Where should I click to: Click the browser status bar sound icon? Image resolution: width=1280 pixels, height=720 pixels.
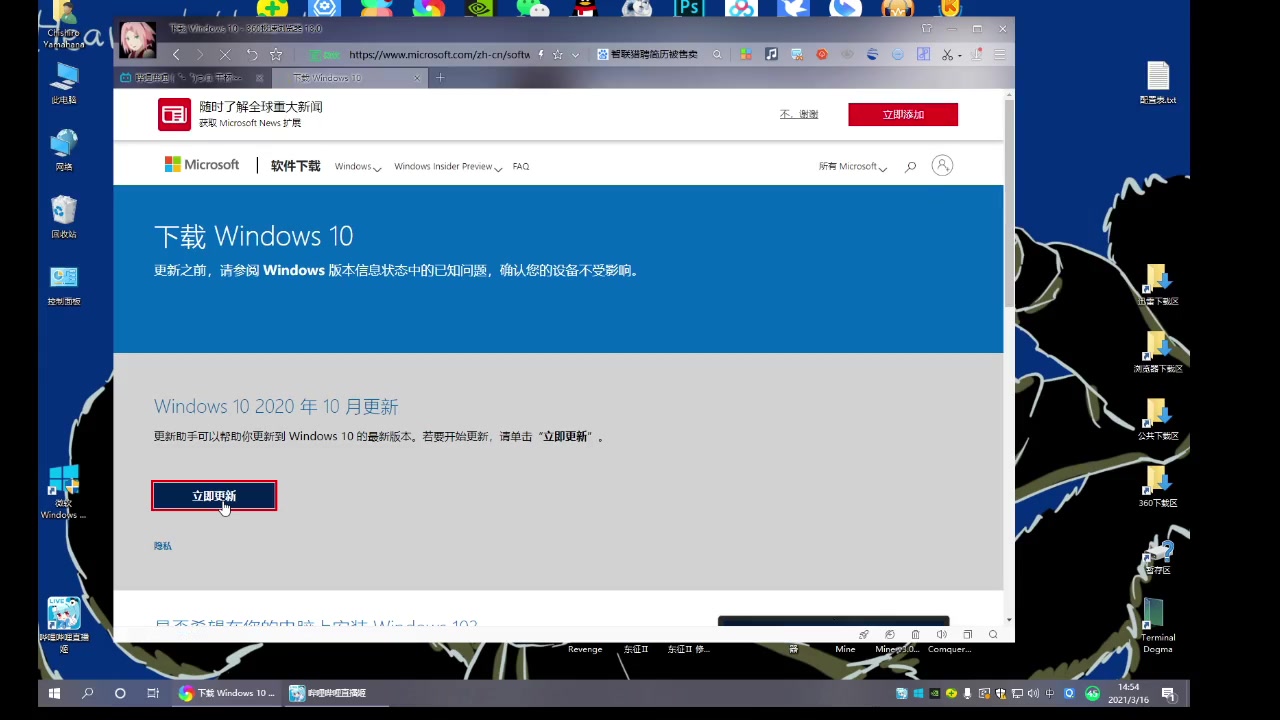tap(941, 634)
